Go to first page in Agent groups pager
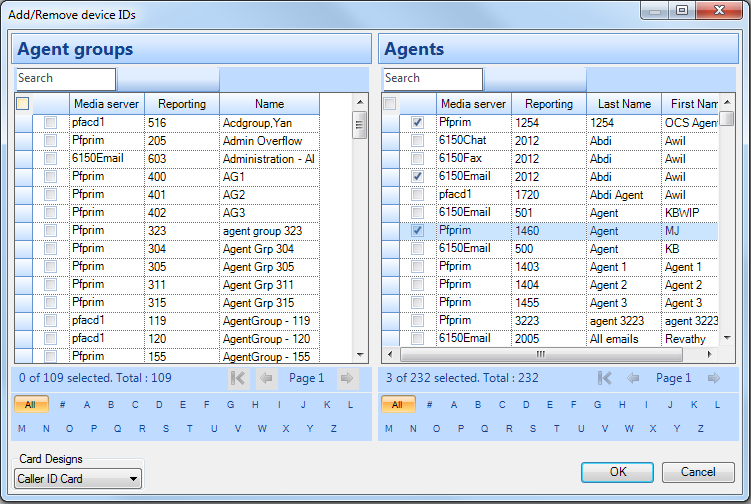 click(238, 378)
